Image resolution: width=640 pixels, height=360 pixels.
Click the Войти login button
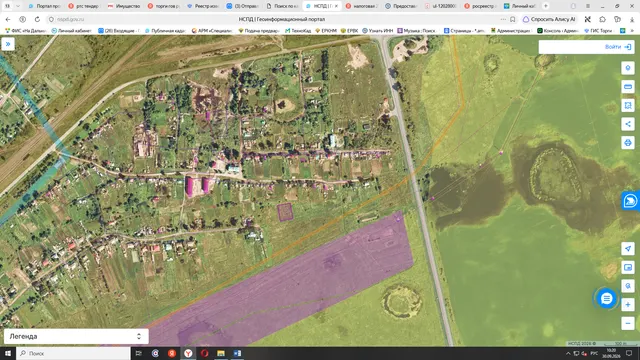coord(618,47)
